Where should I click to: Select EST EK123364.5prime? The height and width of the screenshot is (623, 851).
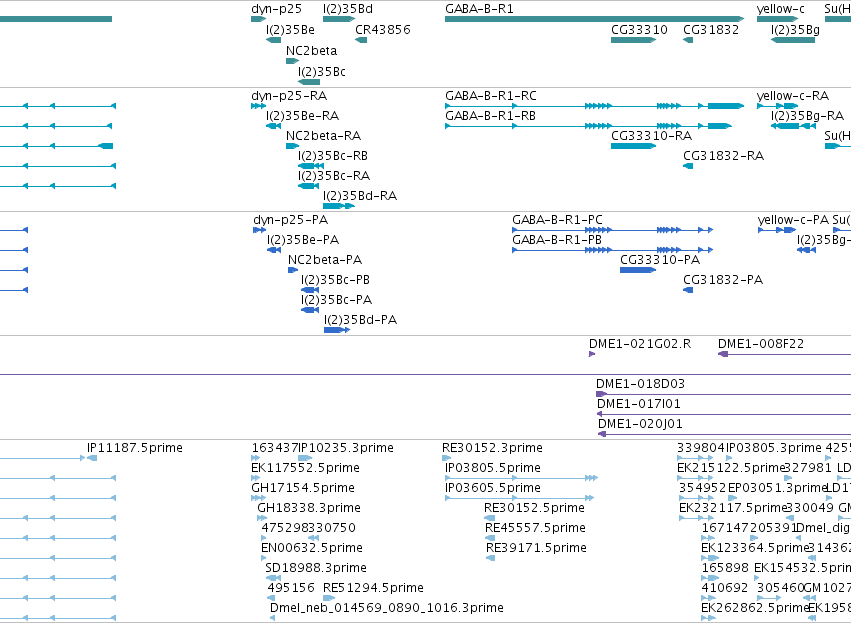pos(755,548)
